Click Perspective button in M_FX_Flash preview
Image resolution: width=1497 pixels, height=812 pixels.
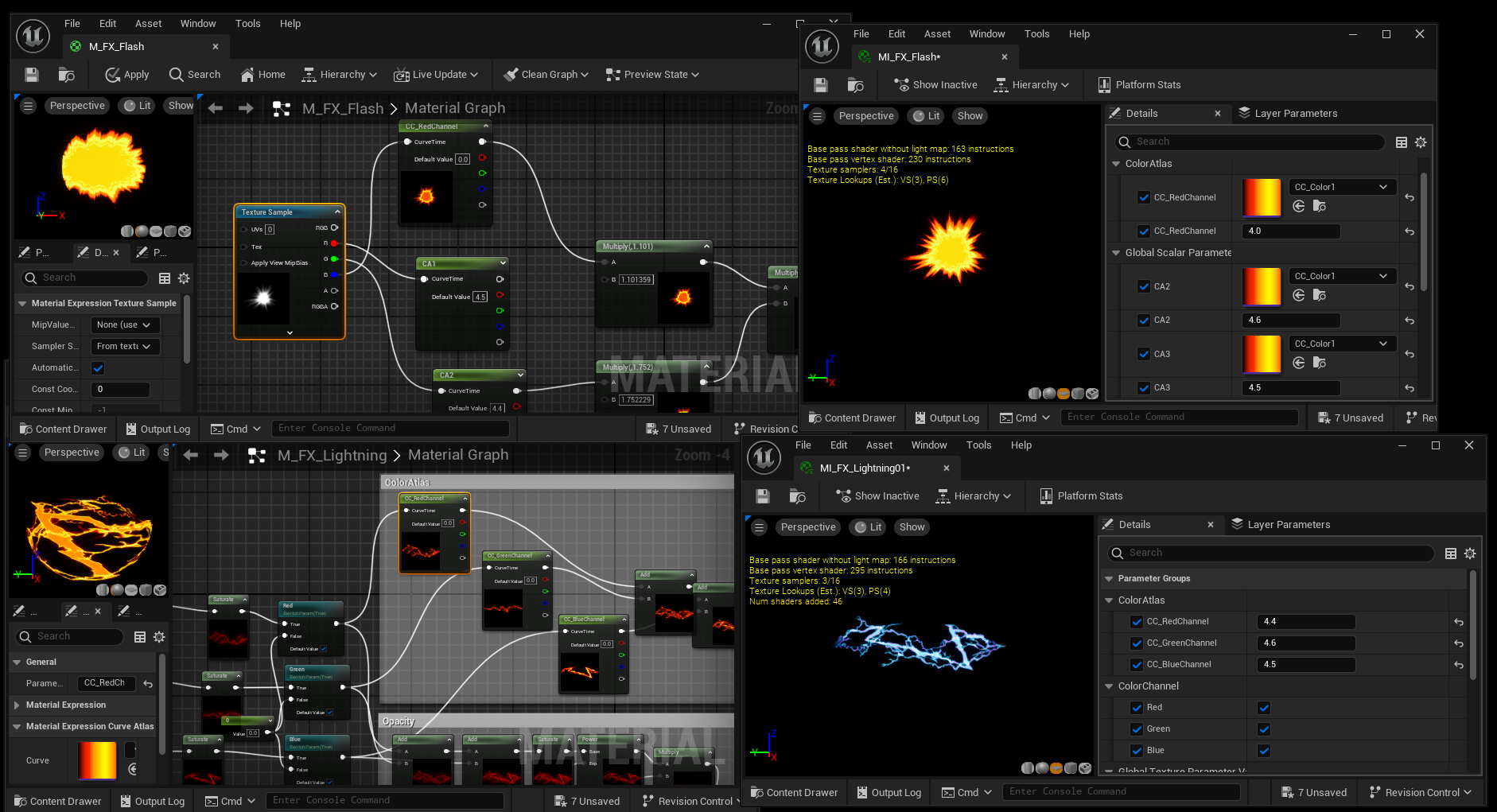coord(77,106)
